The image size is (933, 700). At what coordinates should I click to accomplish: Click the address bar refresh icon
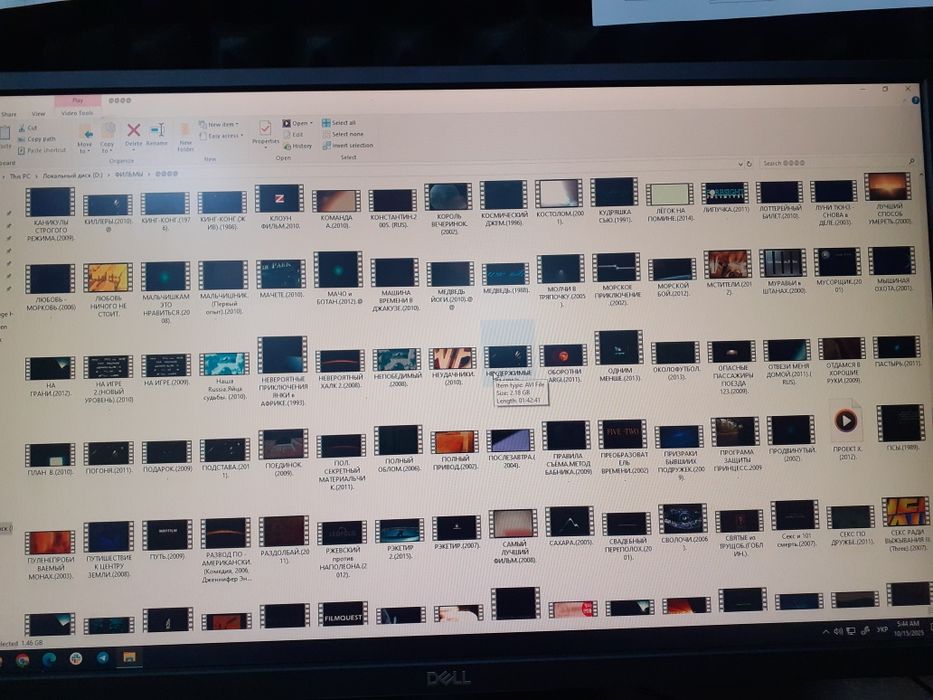click(749, 164)
